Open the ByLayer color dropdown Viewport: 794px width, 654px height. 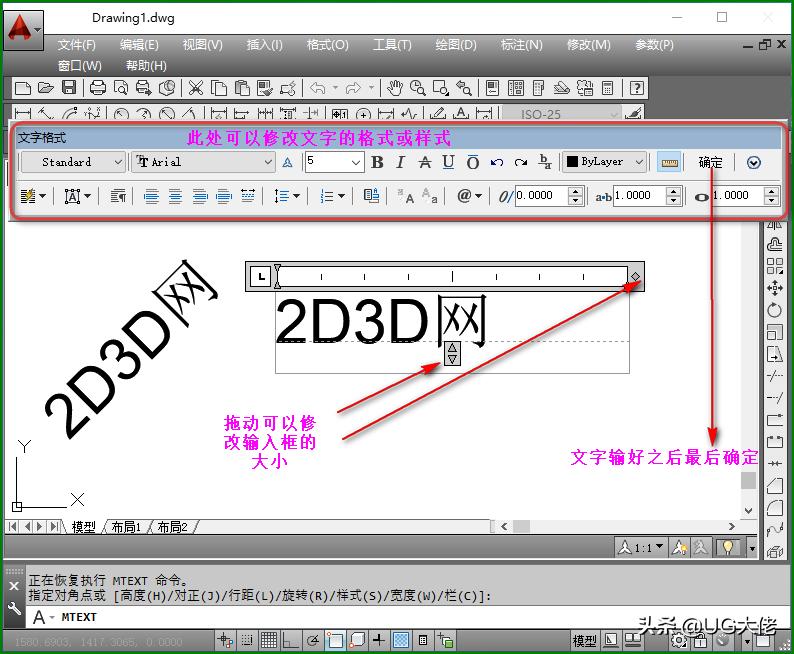click(x=605, y=162)
